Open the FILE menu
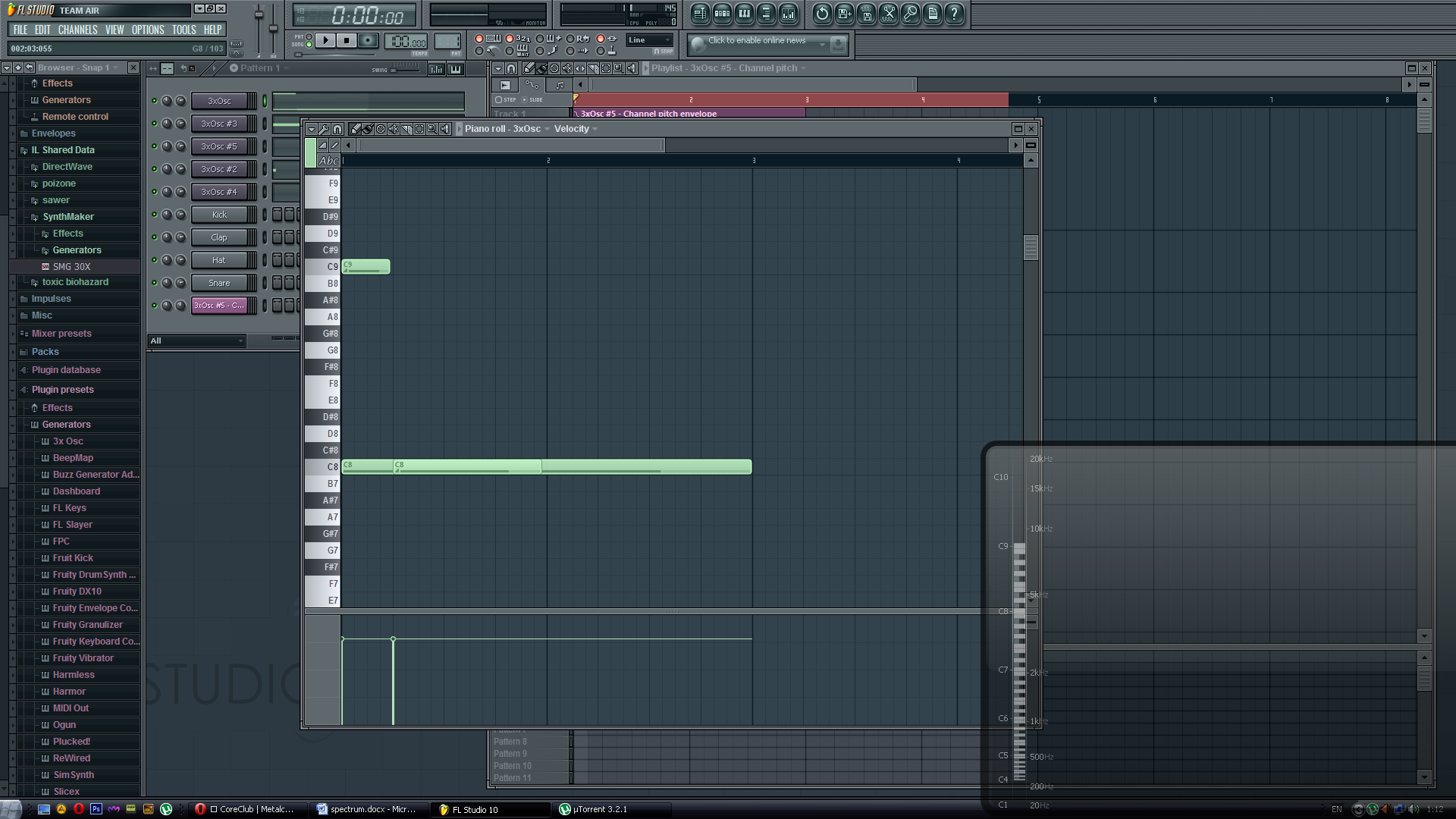1456x819 pixels. pos(20,30)
